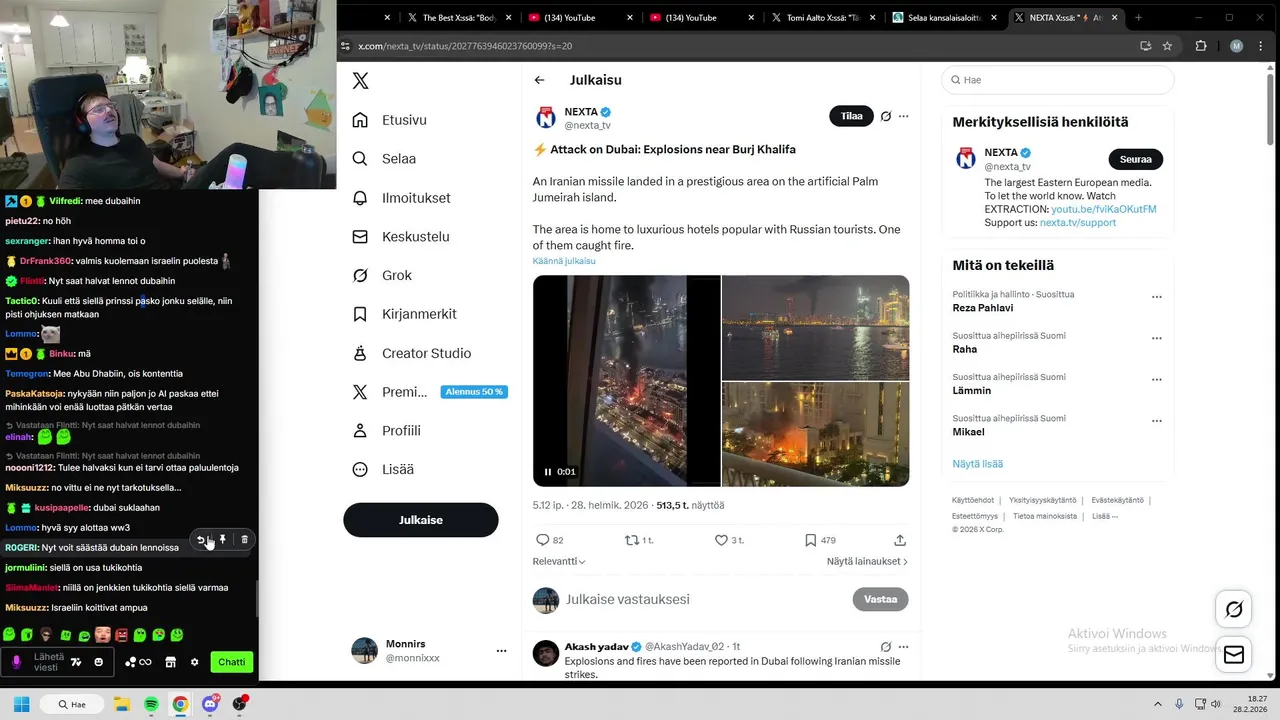The image size is (1280, 720).
Task: Open Relevantti sort dropdown
Action: click(559, 562)
